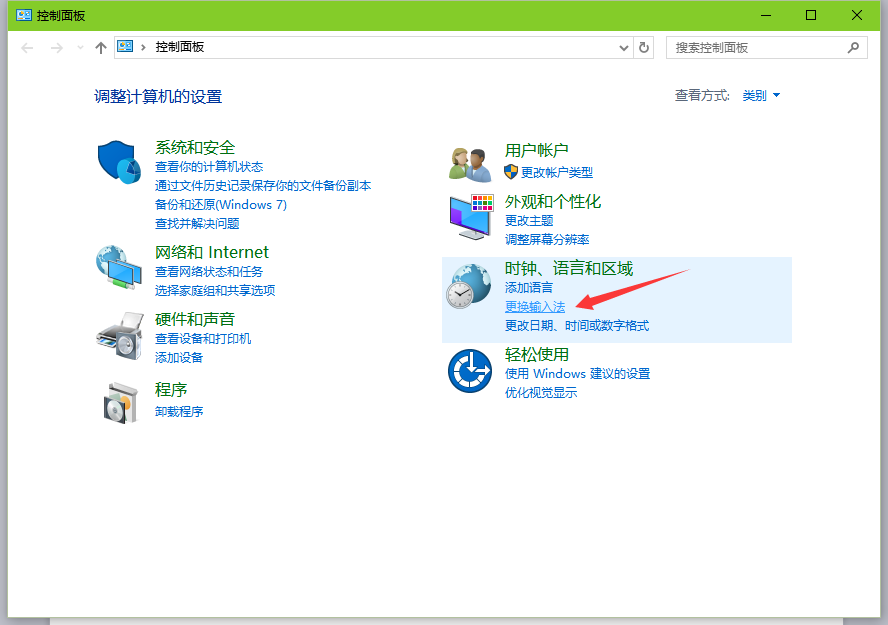The width and height of the screenshot is (888, 625).
Task: Click the Ease of Access icon
Action: 468,371
